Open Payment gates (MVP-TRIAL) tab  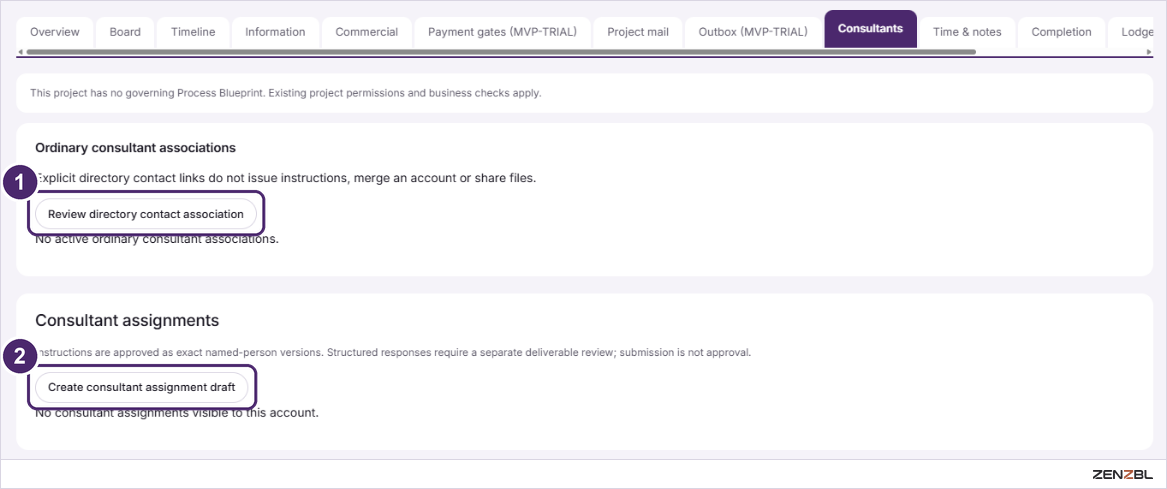point(502,32)
